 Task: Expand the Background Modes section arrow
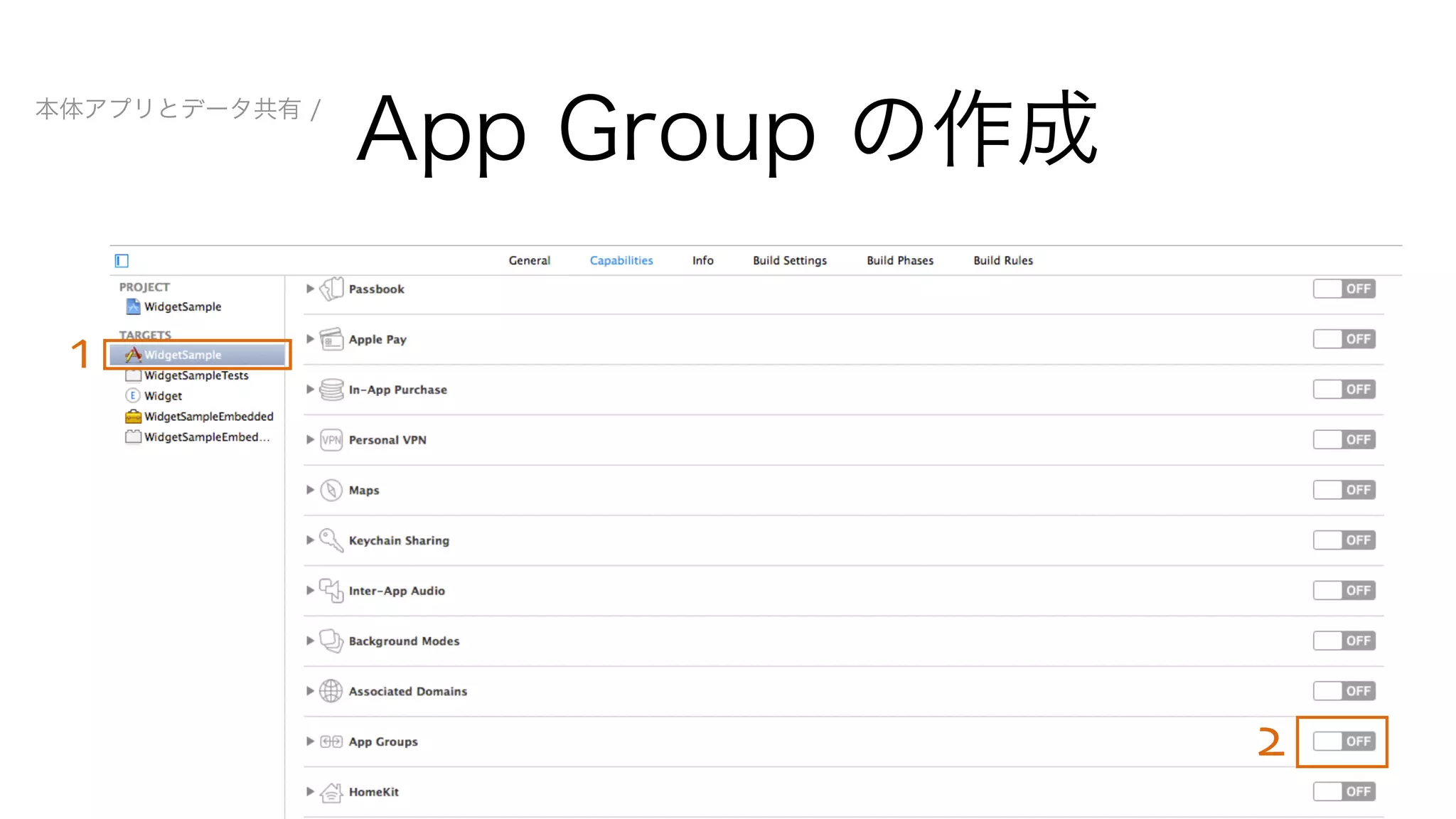[310, 641]
